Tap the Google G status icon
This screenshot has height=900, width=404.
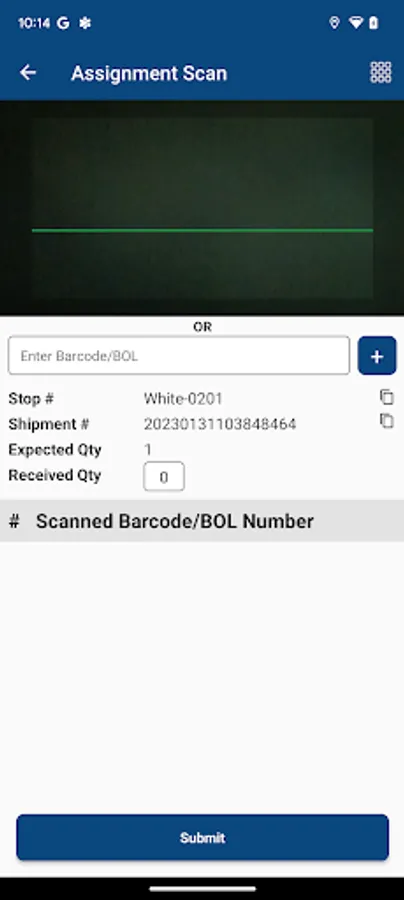[x=63, y=23]
